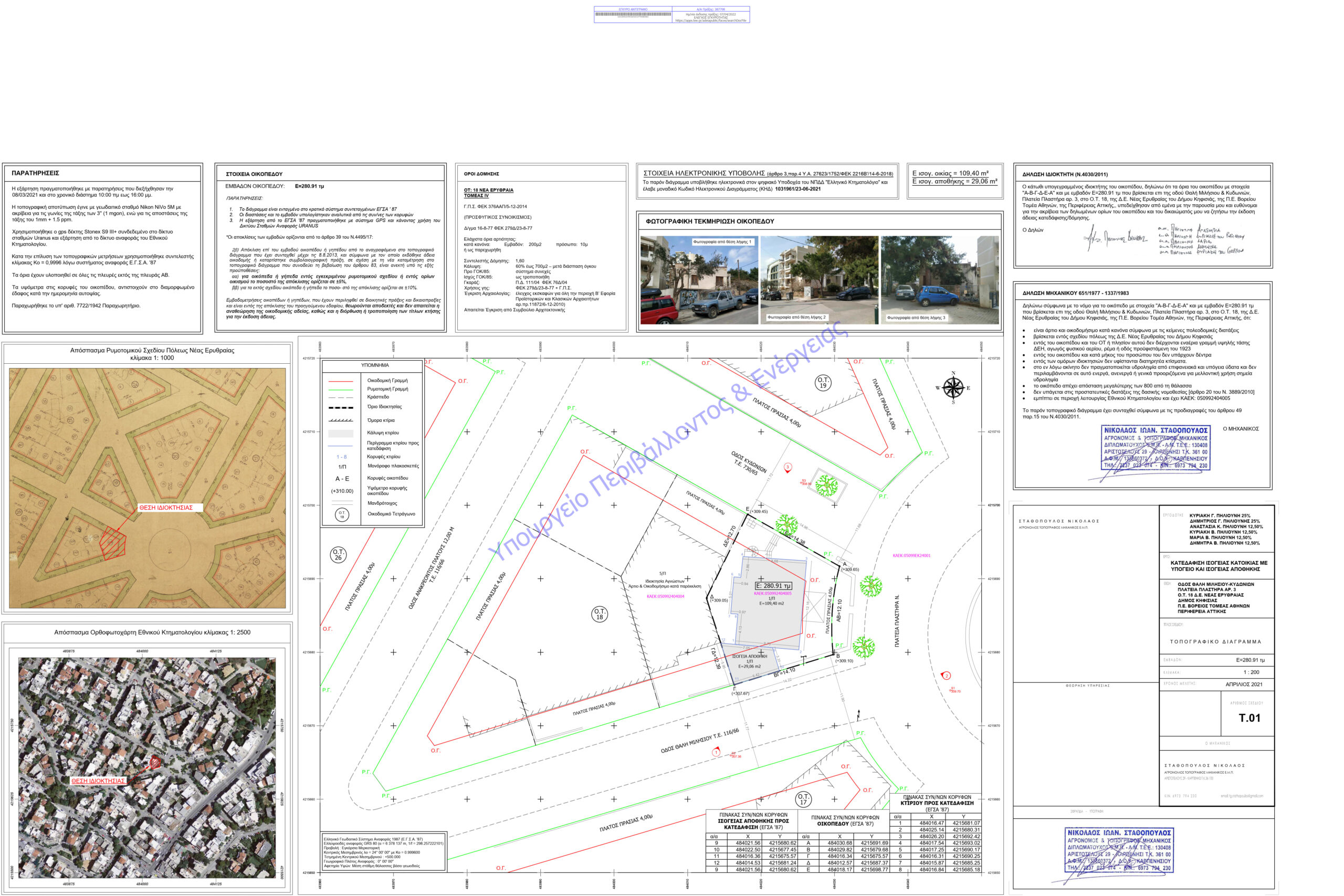Open site photo from position 2

(x=820, y=280)
